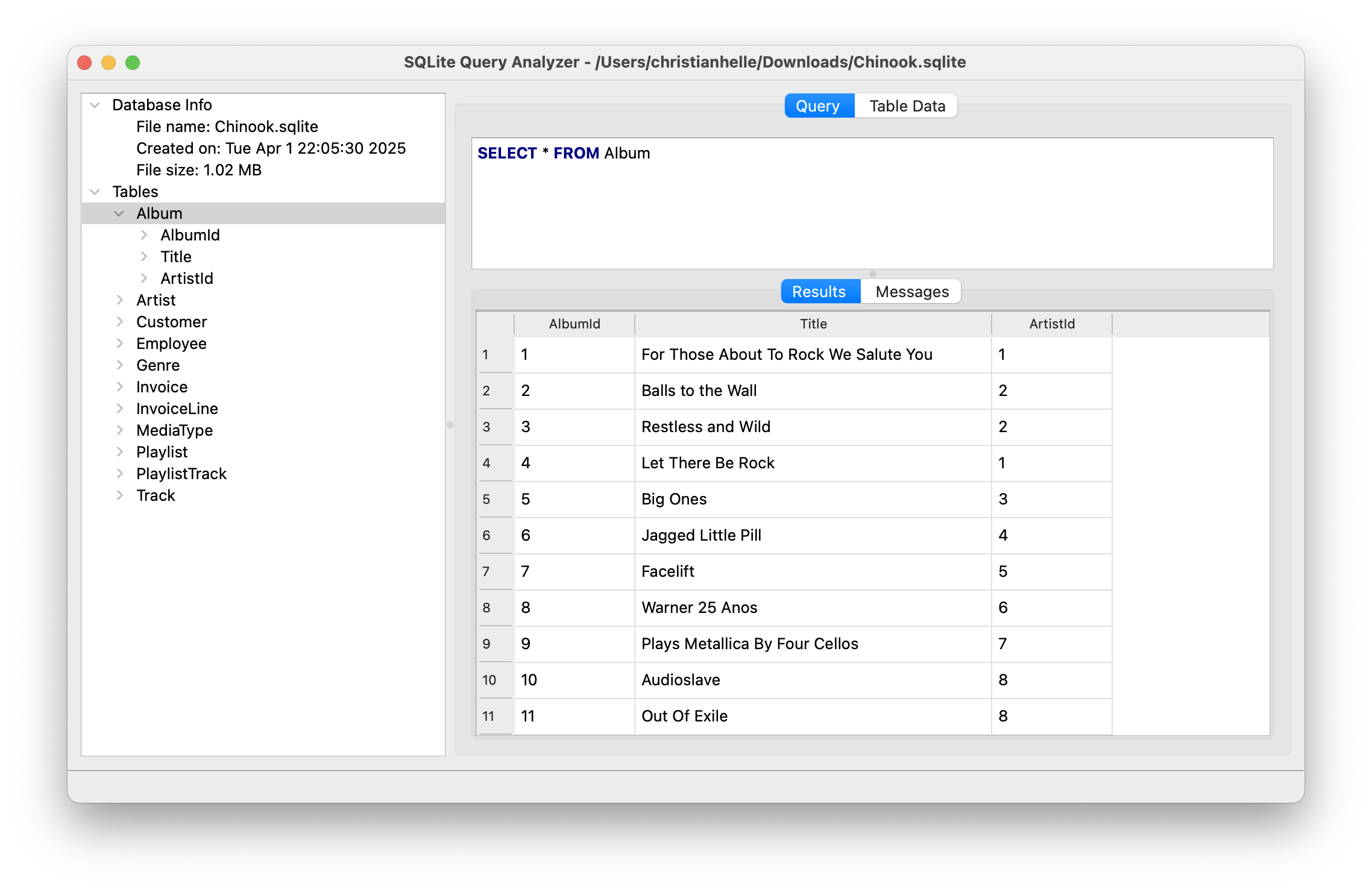Select the ArtistId column under Album
Viewport: 1372px width, 892px height.
[x=187, y=278]
